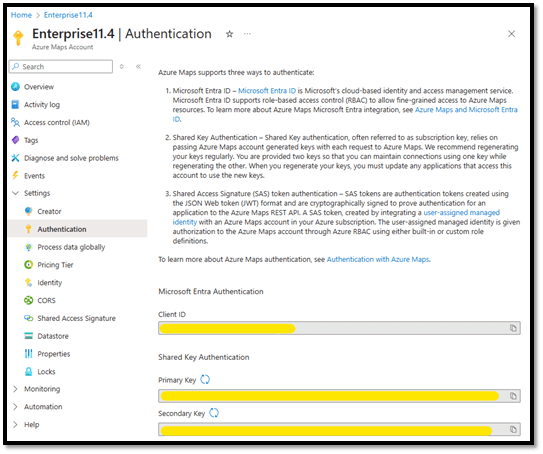The height and width of the screenshot is (454, 543).
Task: Regenerate the Primary Key
Action: (205, 380)
